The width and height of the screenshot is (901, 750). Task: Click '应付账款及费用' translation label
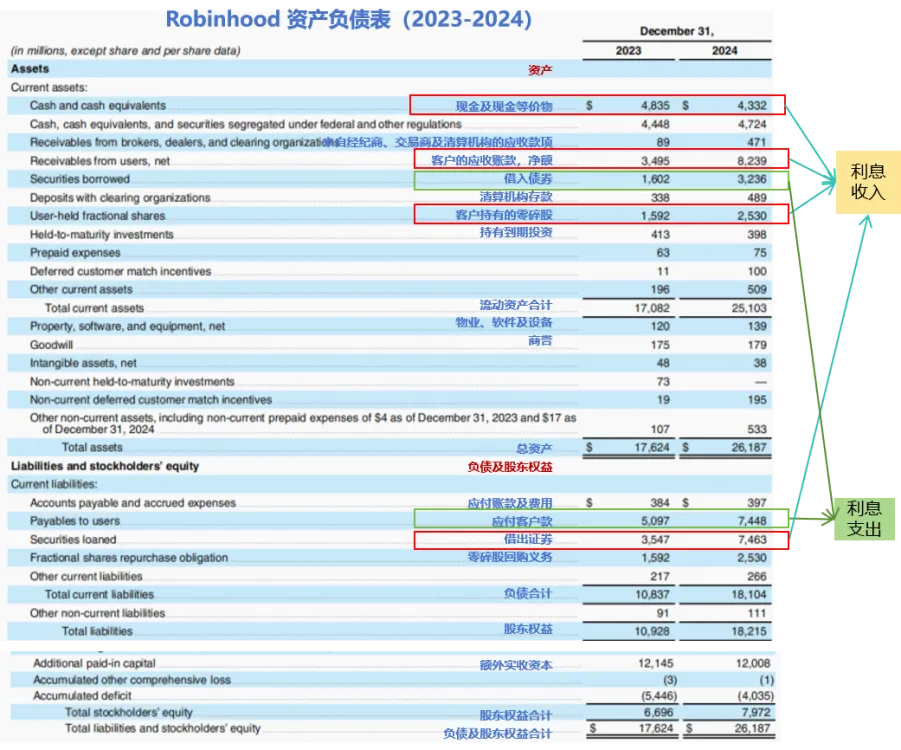[x=510, y=504]
